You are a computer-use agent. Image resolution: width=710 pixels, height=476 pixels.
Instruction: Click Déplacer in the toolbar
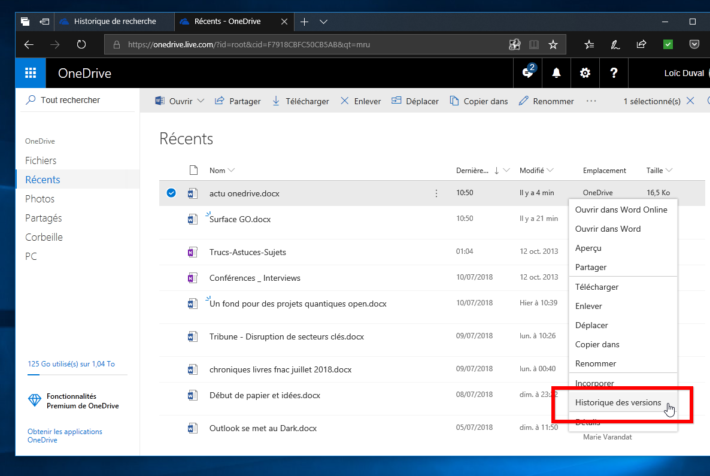tap(415, 101)
